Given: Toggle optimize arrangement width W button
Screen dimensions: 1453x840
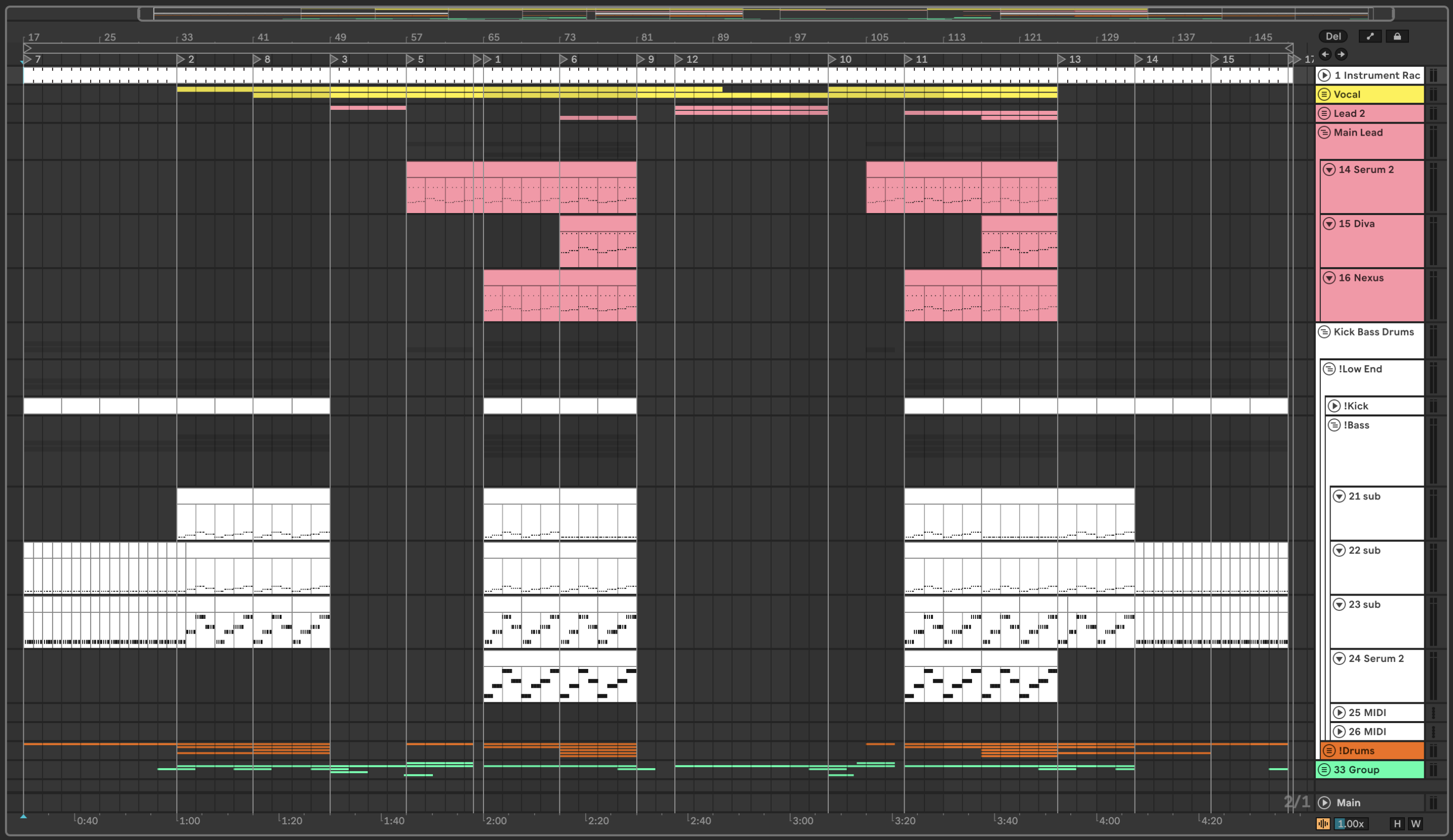Looking at the screenshot, I should click(x=1416, y=824).
